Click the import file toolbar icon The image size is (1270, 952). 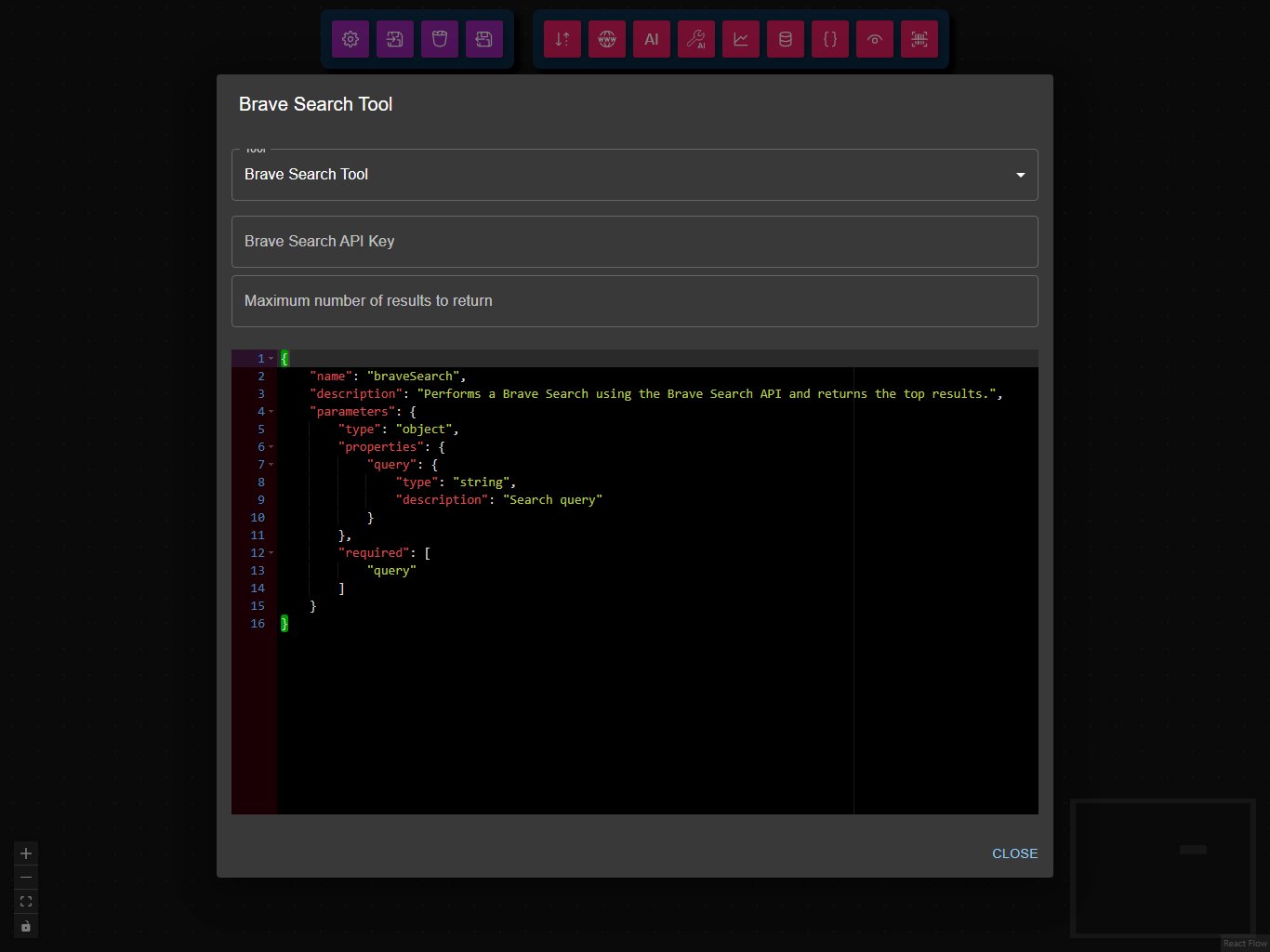pos(395,39)
